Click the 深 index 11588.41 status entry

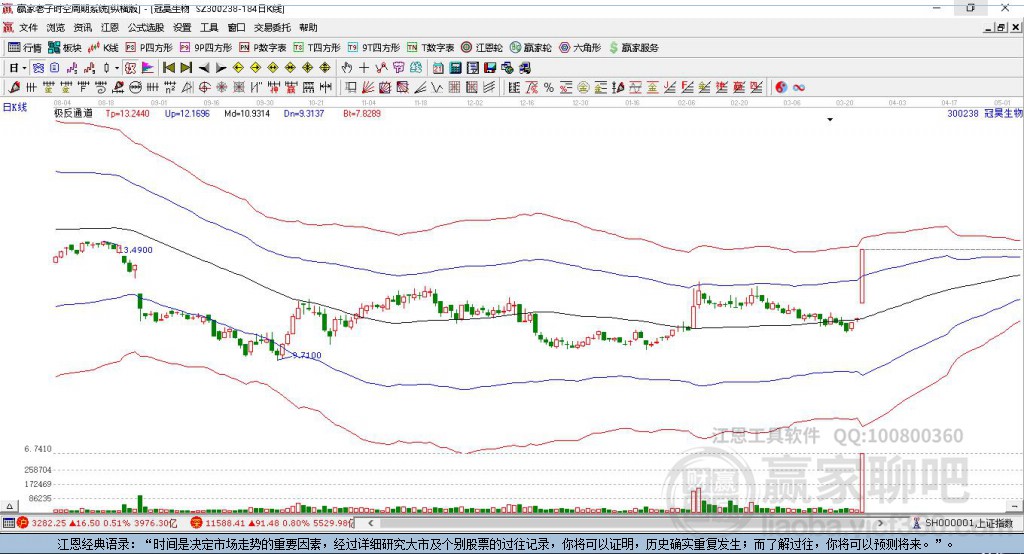[272, 523]
